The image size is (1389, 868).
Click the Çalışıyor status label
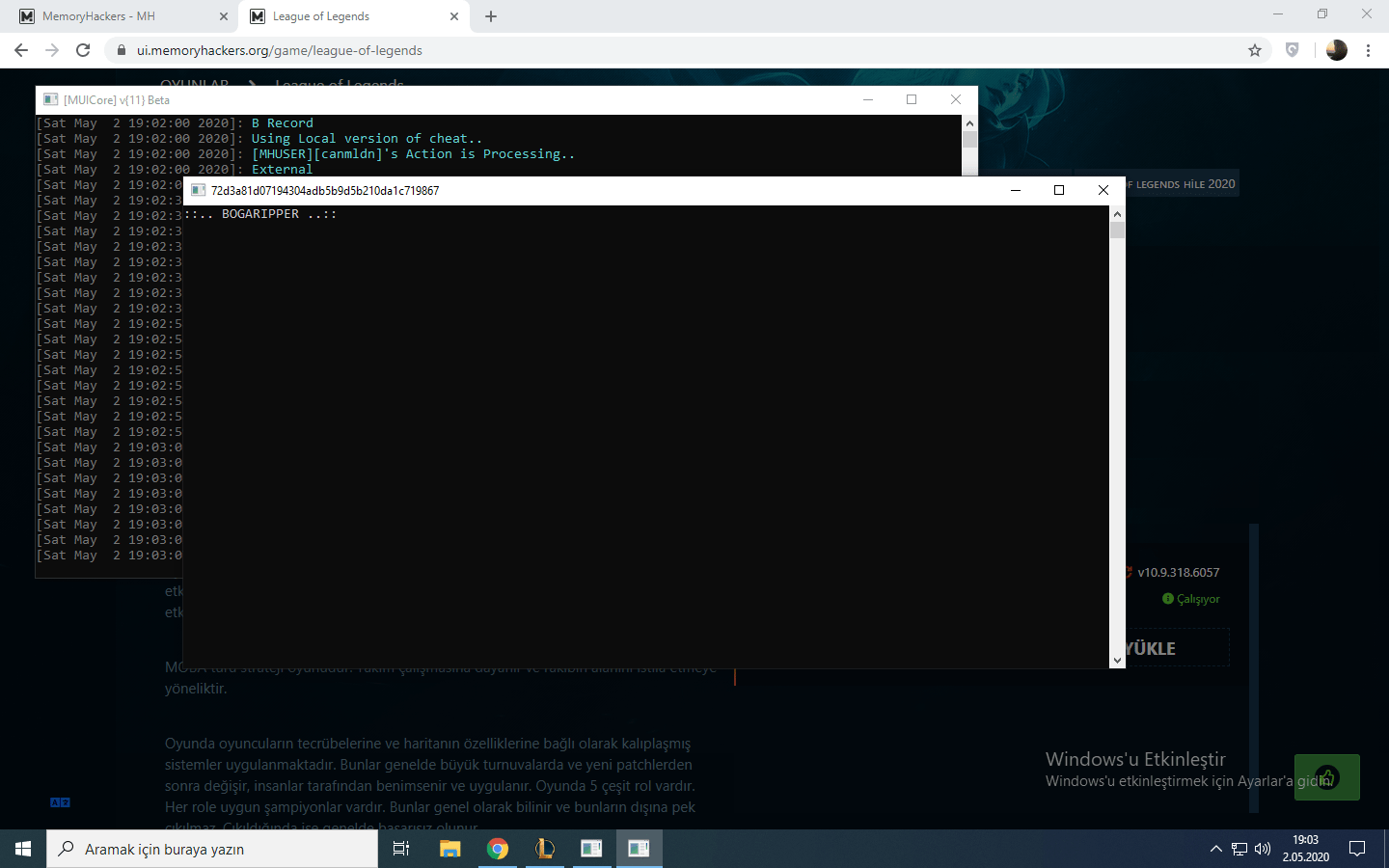[1191, 599]
